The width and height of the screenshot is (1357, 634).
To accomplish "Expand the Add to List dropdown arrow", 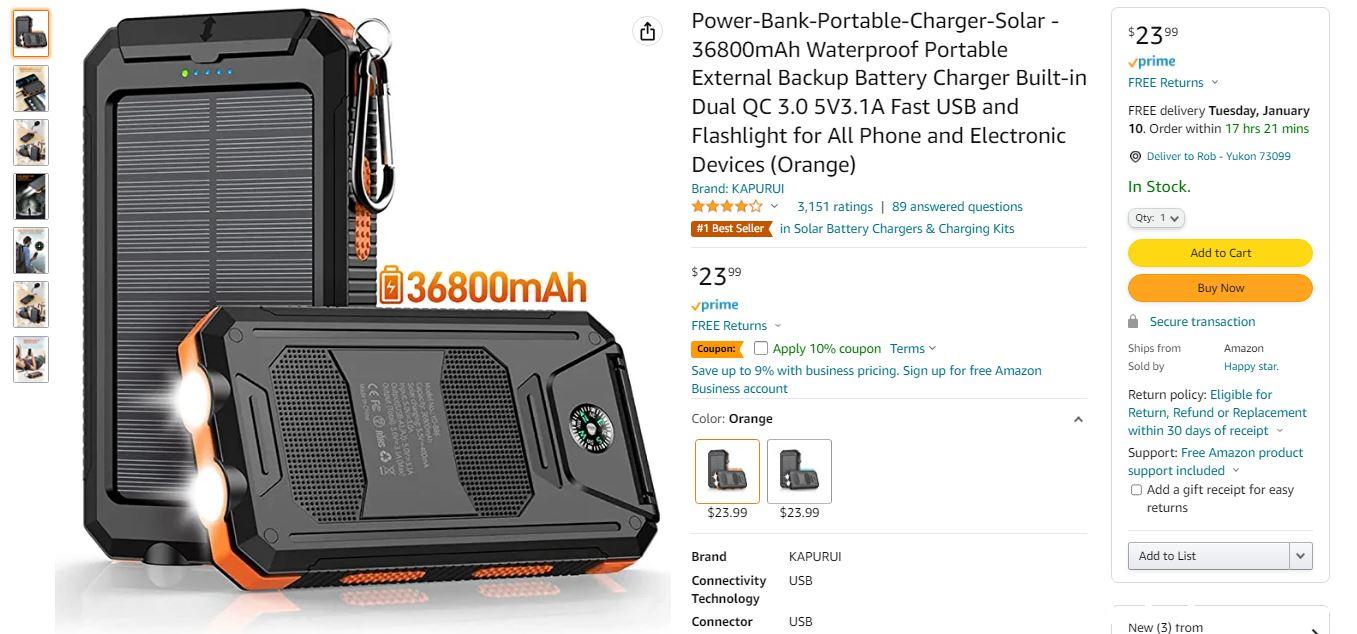I will [x=1301, y=556].
